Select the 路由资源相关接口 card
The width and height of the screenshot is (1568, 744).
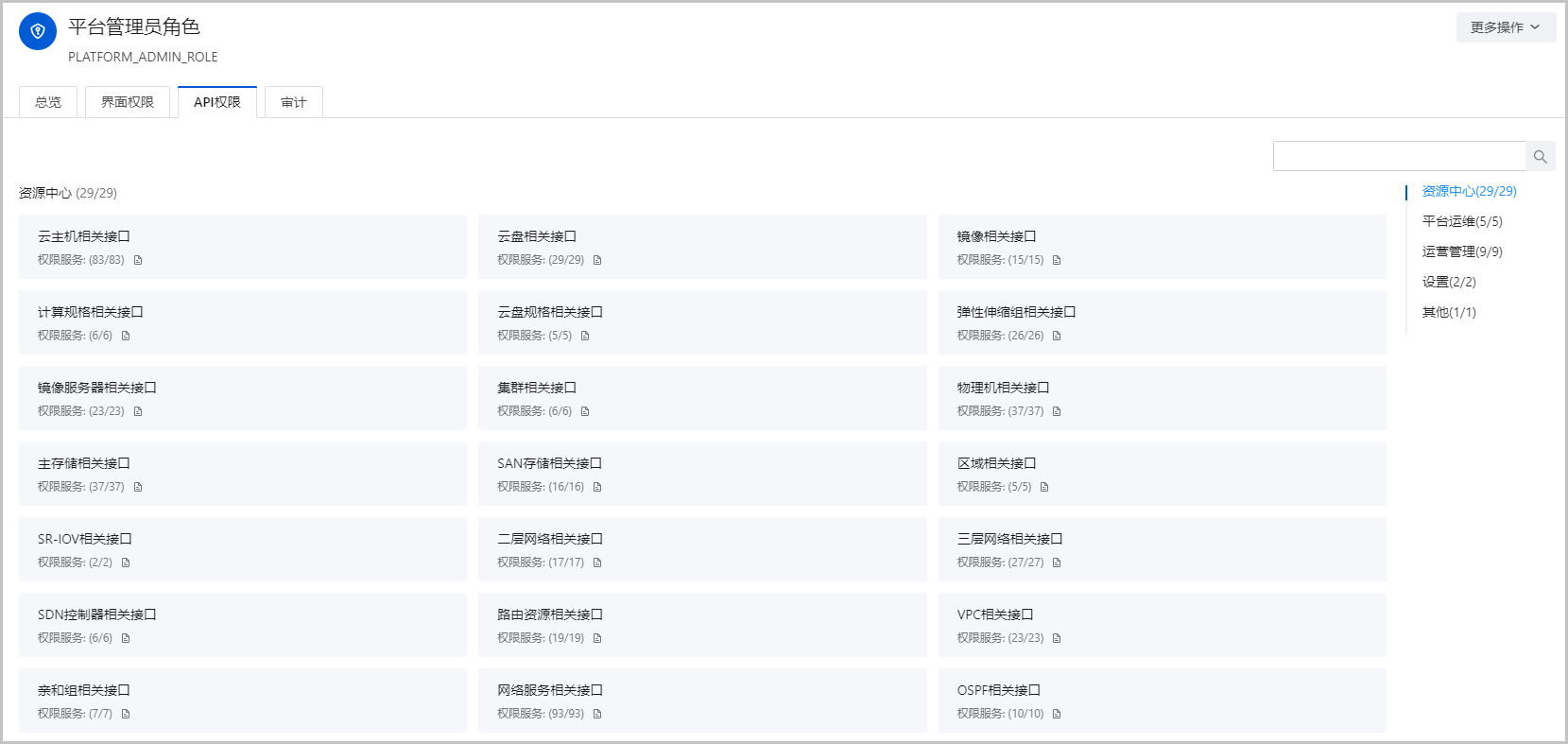(x=701, y=625)
